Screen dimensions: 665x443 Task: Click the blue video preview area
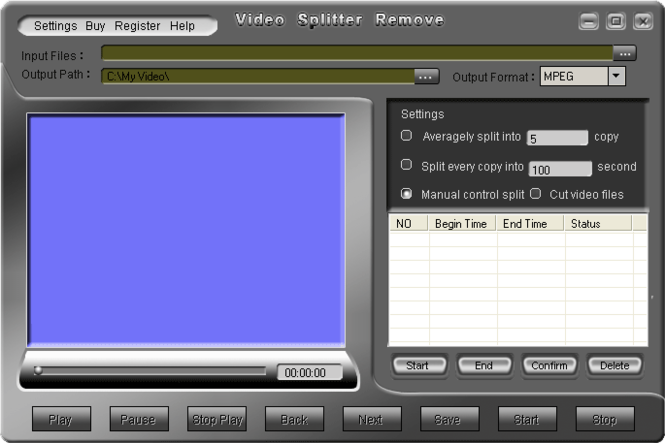point(186,230)
